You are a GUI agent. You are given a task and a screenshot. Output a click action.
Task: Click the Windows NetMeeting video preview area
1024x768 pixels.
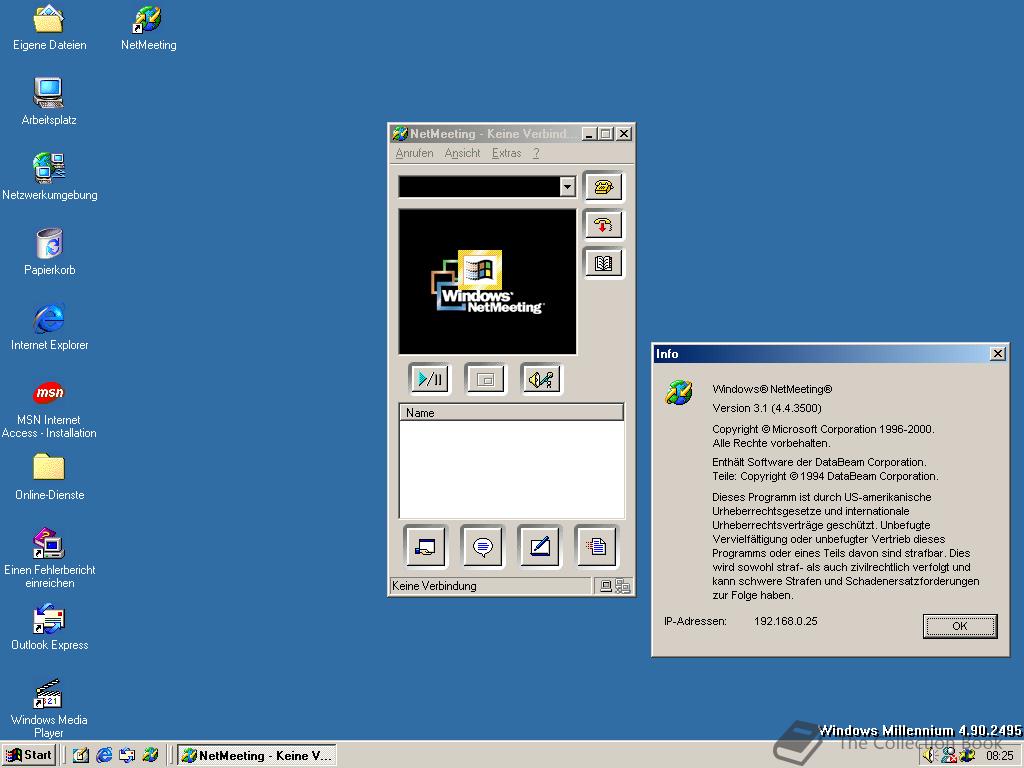coord(487,282)
